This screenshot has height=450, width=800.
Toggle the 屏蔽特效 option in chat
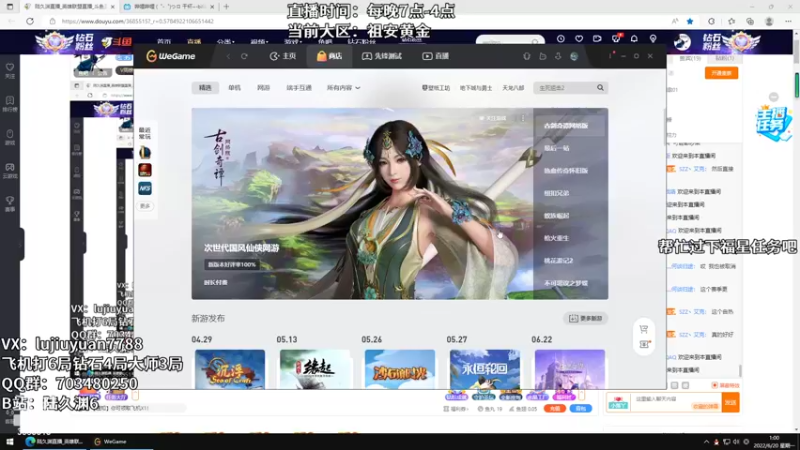[x=726, y=385]
